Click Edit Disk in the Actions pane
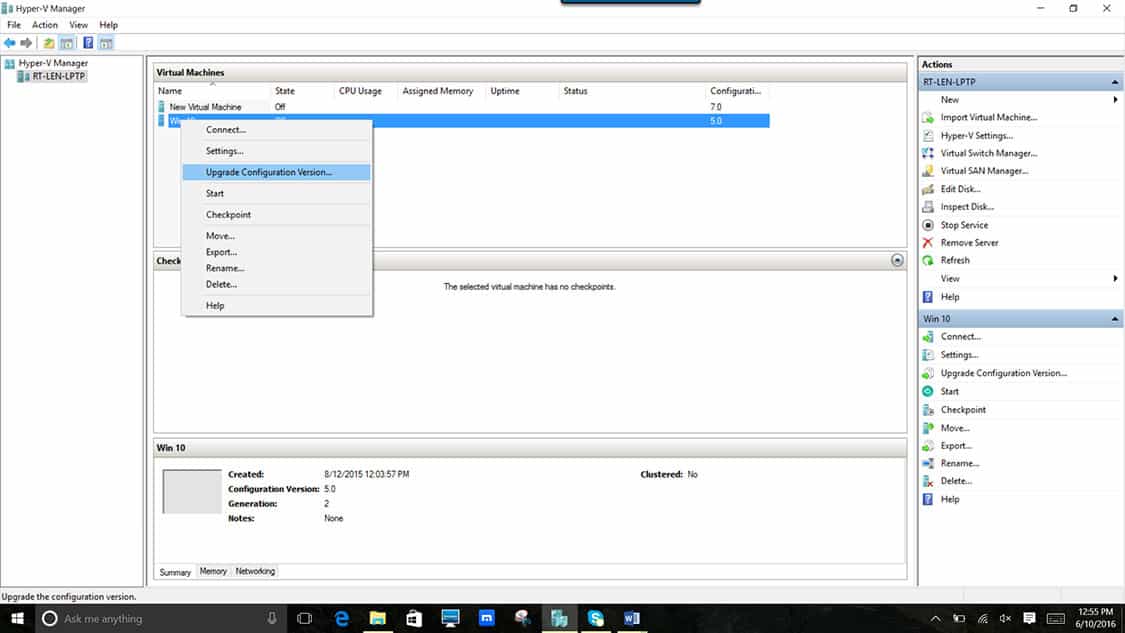The height and width of the screenshot is (633, 1125). [960, 189]
